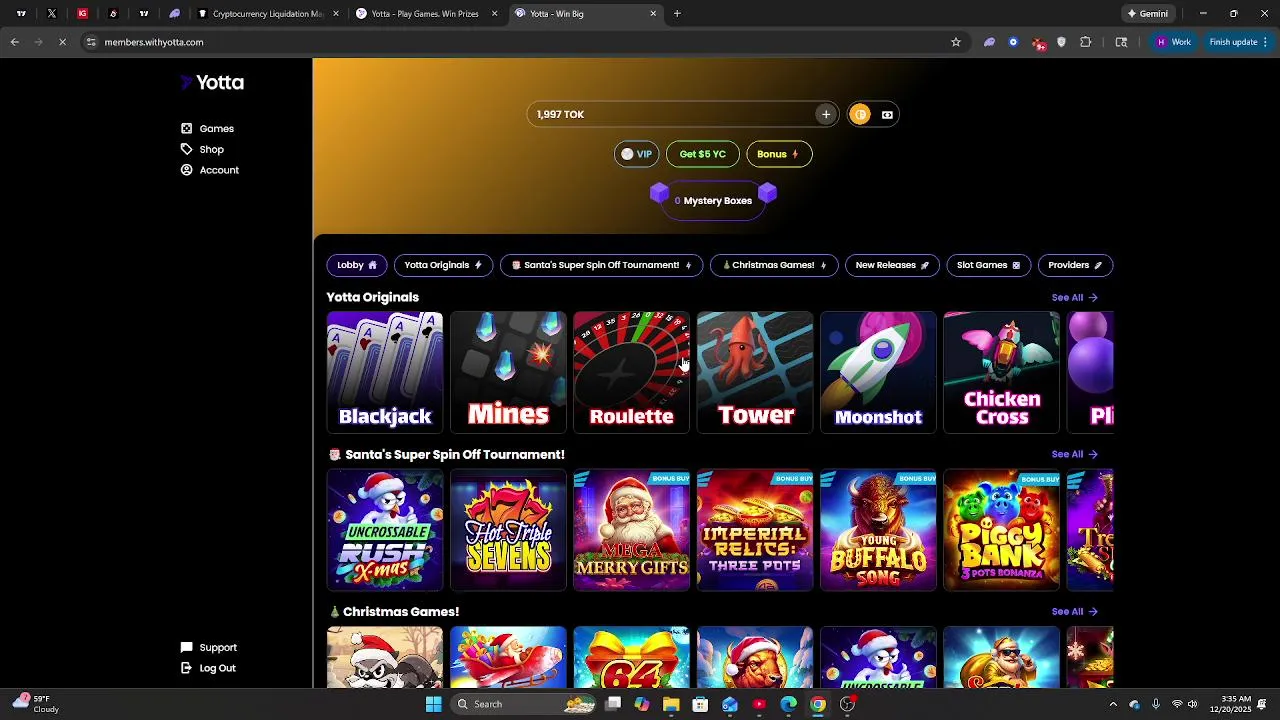Open Mystery Boxes
1280x720 pixels.
coord(713,200)
